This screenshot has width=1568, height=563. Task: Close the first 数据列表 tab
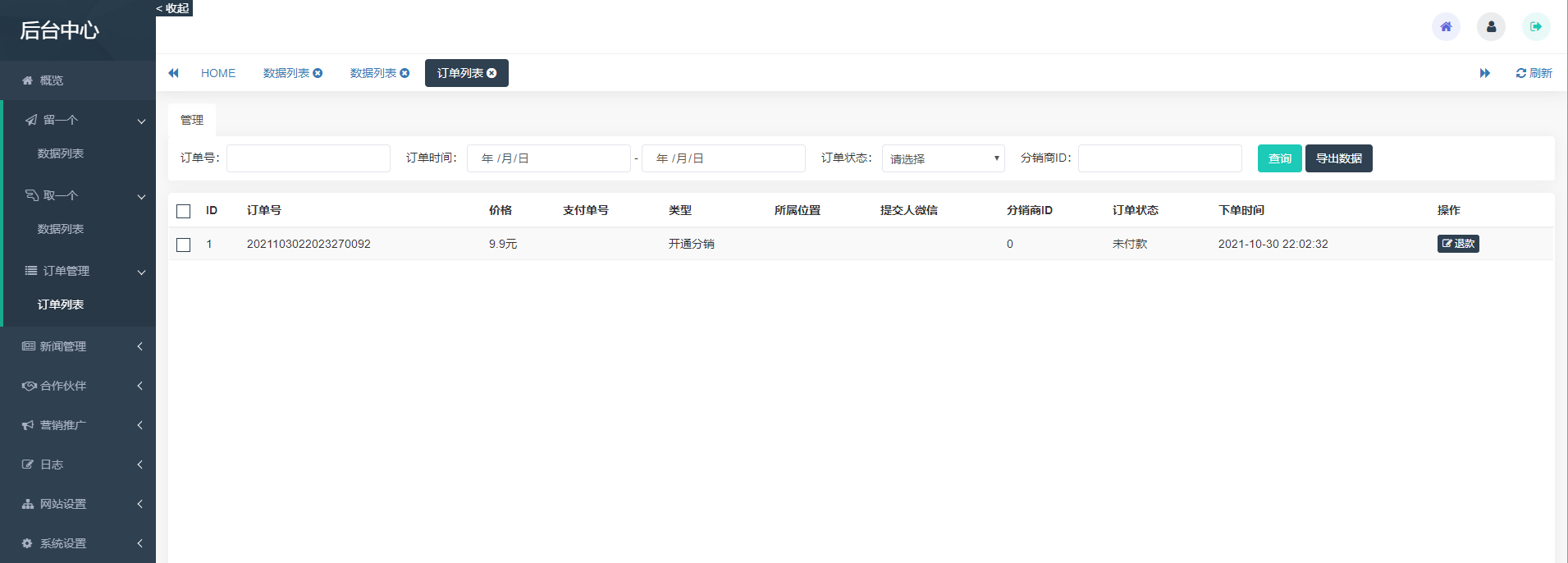[318, 73]
